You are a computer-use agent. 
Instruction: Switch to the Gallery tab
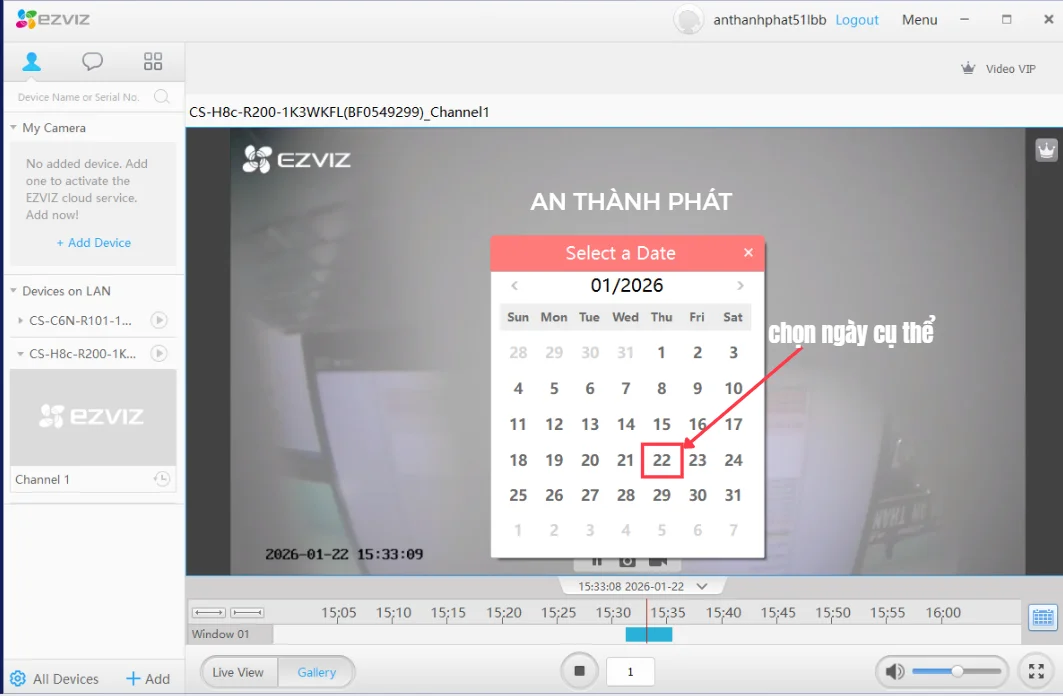click(x=316, y=672)
